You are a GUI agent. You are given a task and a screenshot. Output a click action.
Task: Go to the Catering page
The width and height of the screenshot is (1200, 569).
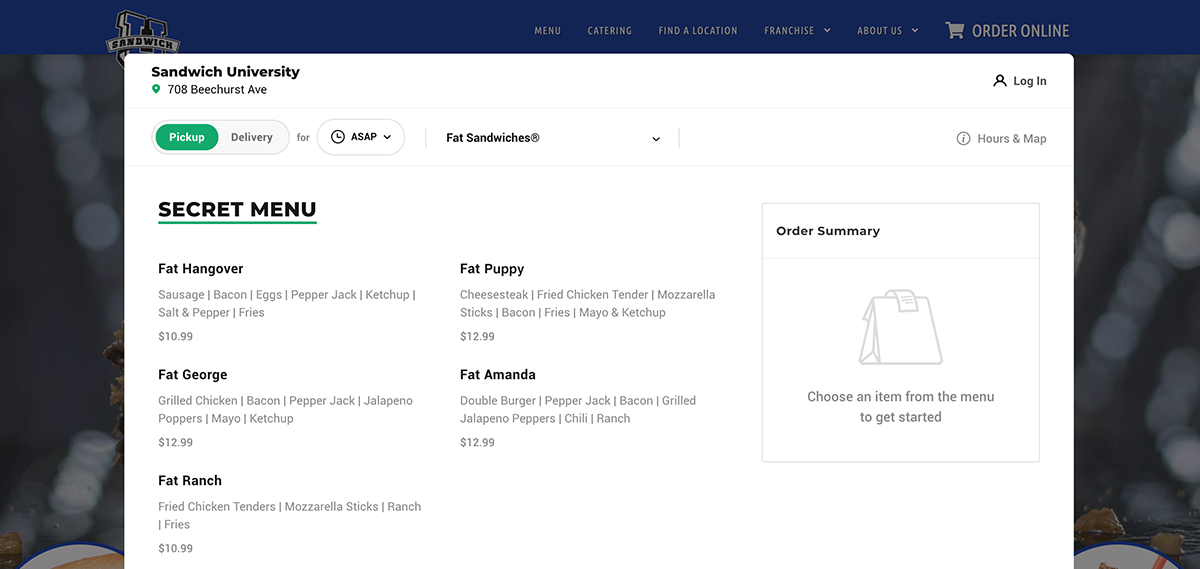point(609,31)
